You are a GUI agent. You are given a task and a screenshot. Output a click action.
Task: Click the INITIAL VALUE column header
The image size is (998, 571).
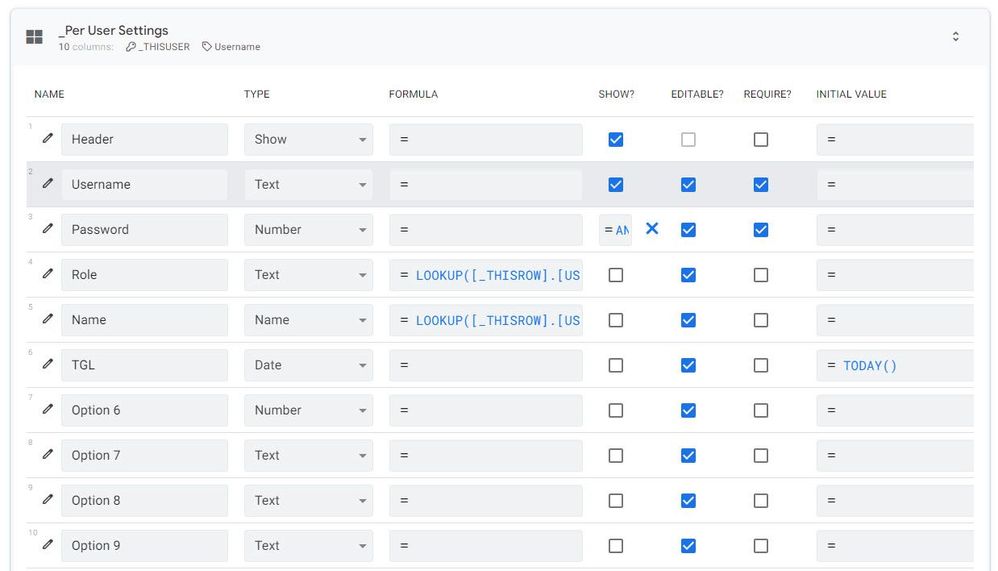pyautogui.click(x=851, y=94)
